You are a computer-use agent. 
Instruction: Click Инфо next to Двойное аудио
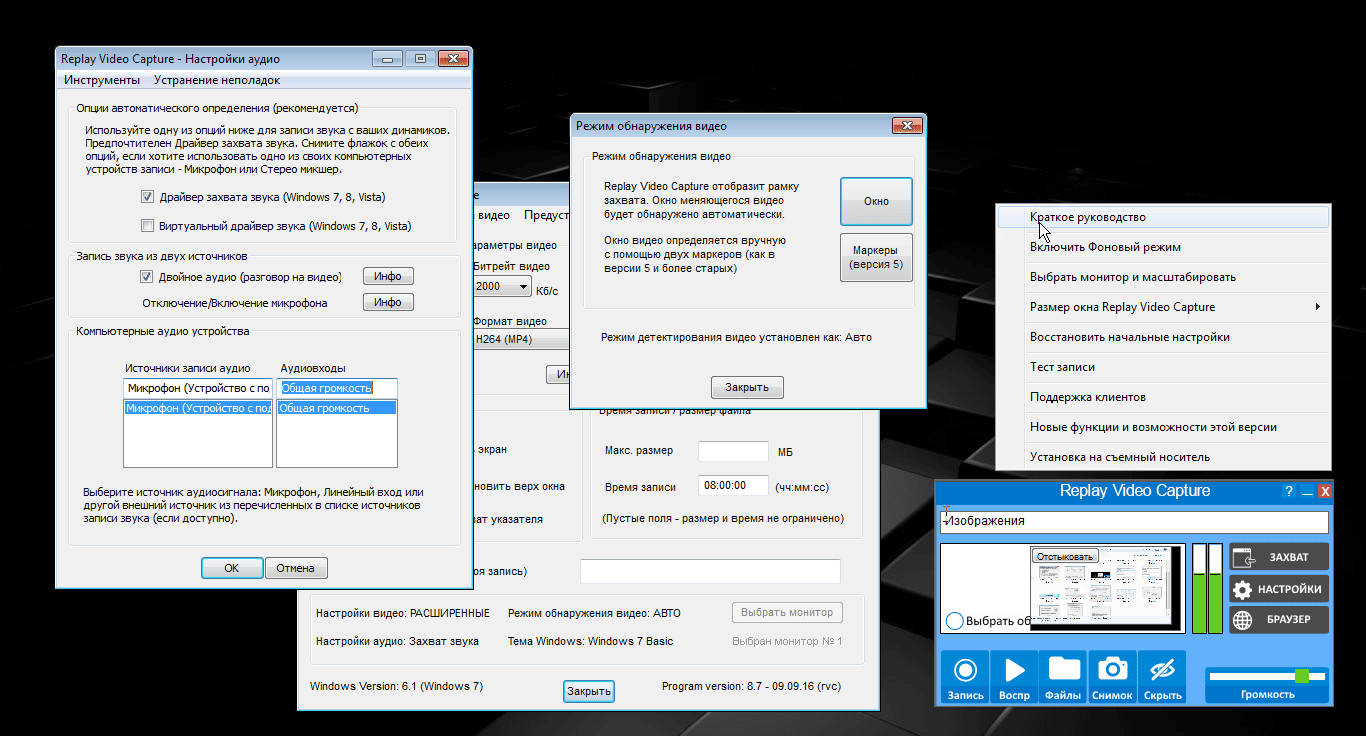click(388, 277)
